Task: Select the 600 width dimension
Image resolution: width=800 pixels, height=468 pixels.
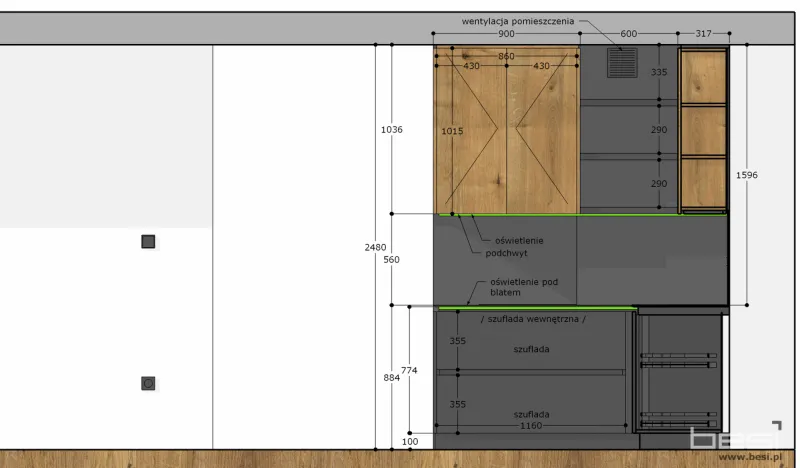Action: [628, 34]
